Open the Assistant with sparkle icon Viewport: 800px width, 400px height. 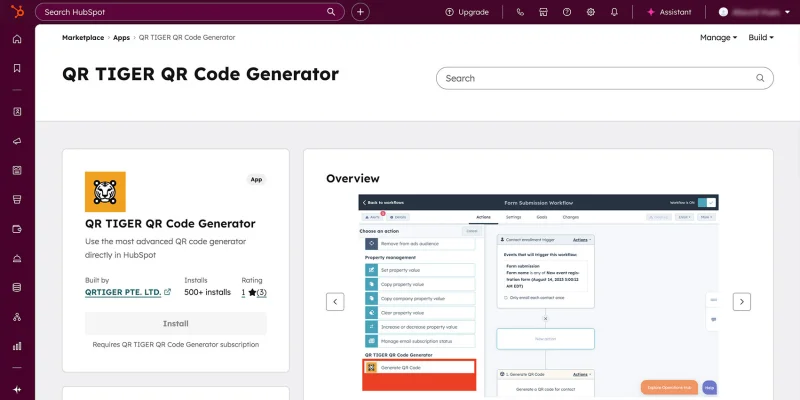click(x=669, y=12)
